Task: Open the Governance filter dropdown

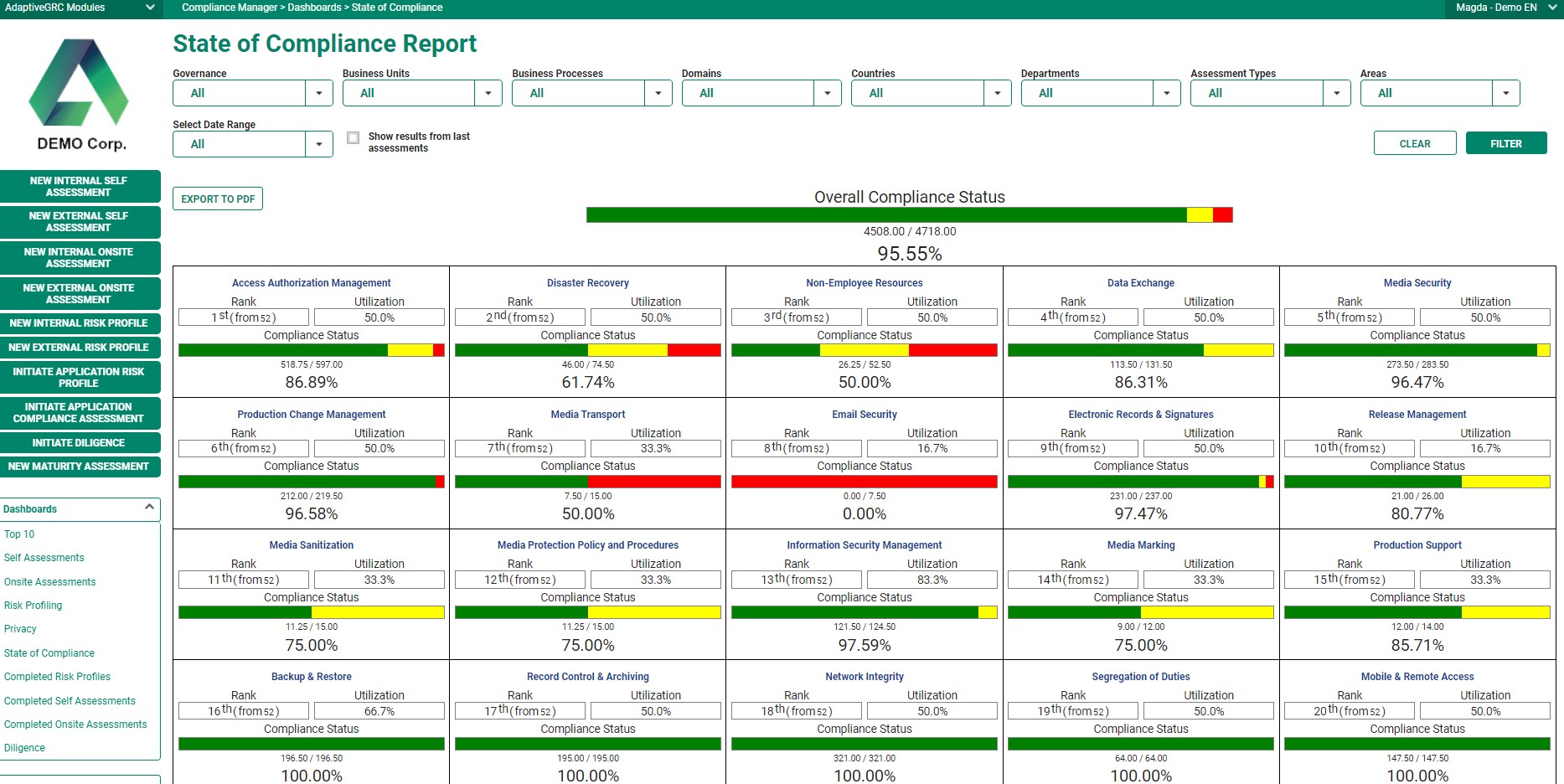Action: click(319, 93)
